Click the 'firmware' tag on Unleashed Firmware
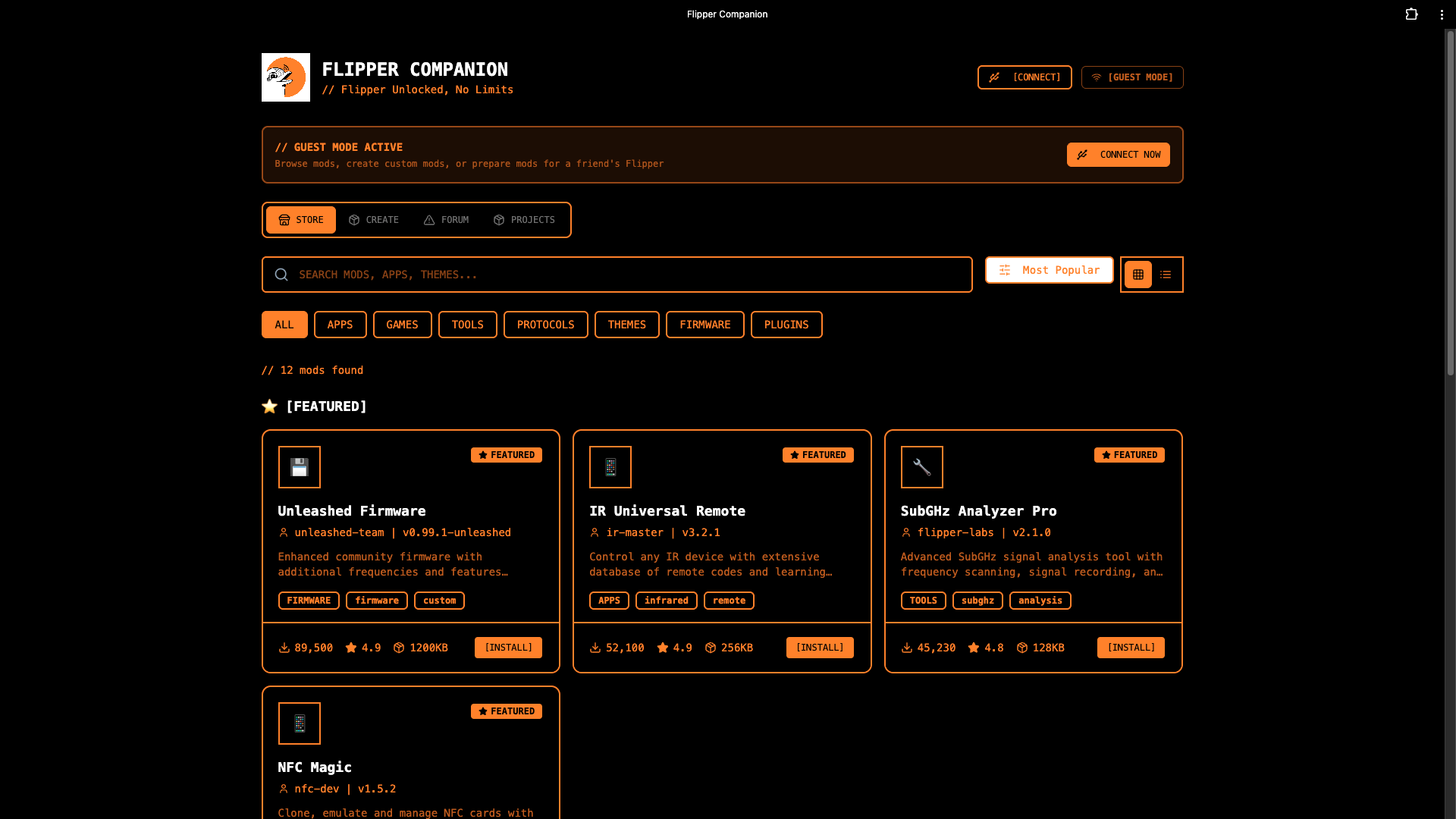 pyautogui.click(x=377, y=601)
